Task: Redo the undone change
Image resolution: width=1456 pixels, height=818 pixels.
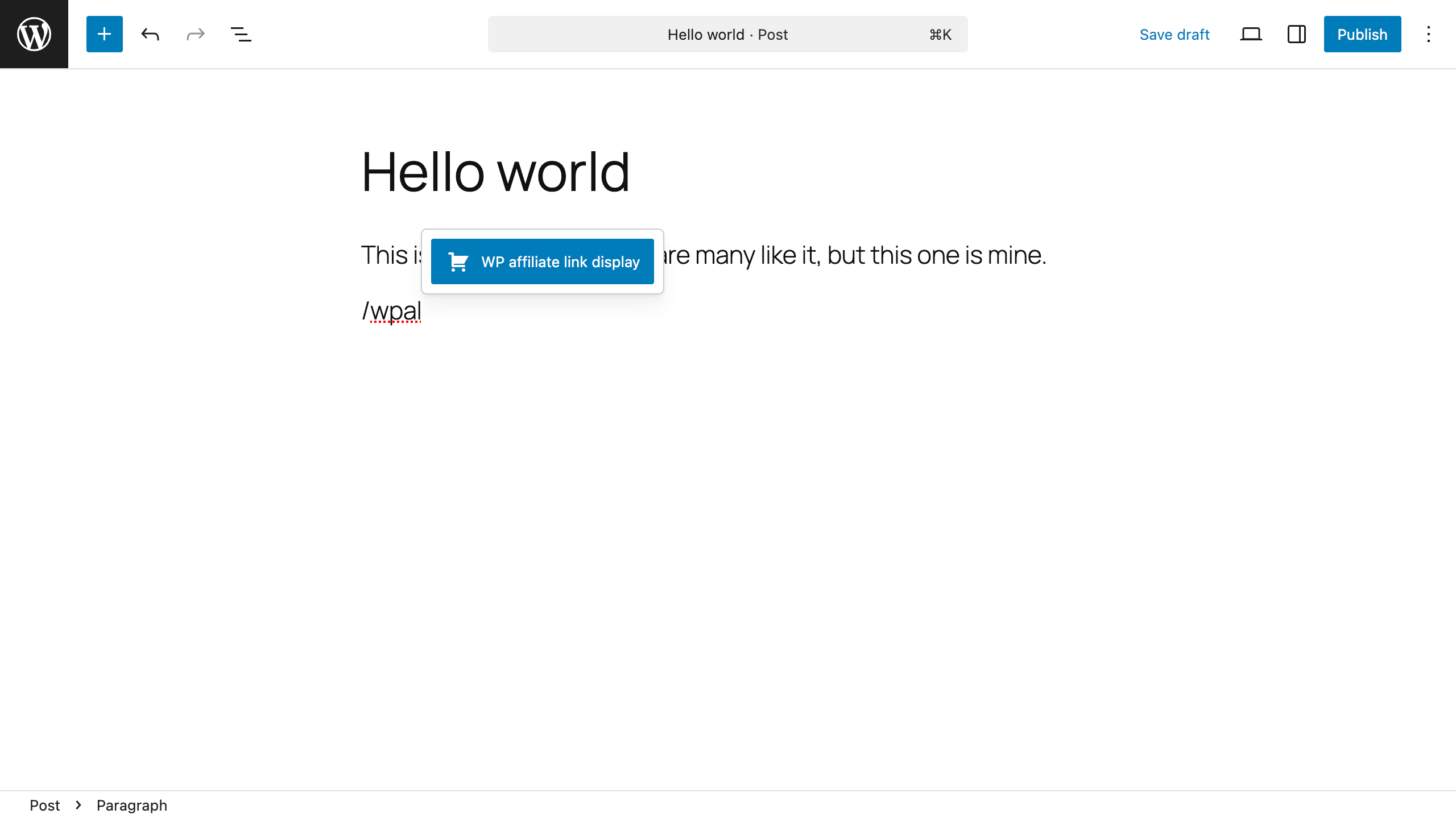Action: click(196, 34)
